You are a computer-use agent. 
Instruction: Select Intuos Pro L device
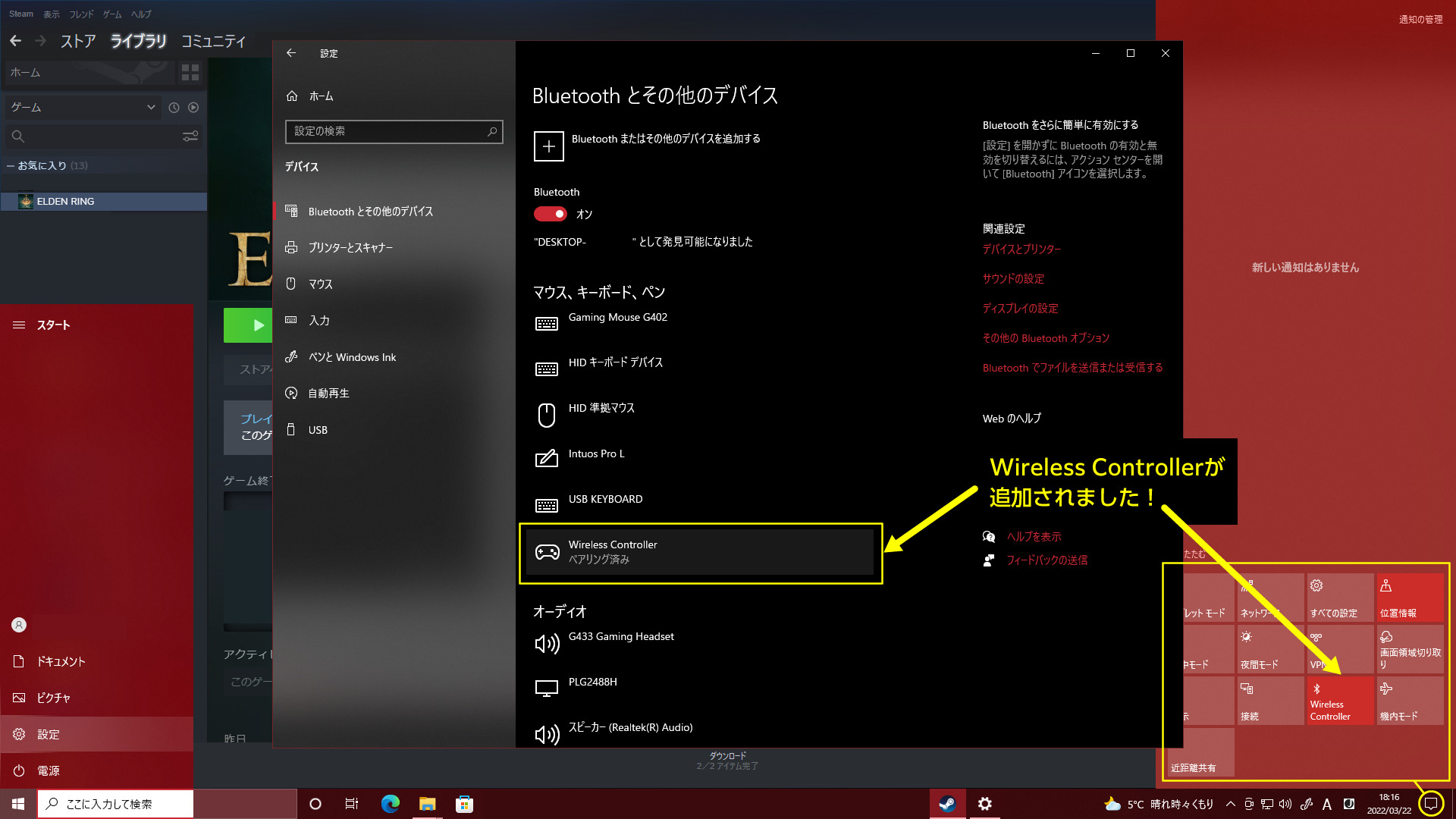596,454
